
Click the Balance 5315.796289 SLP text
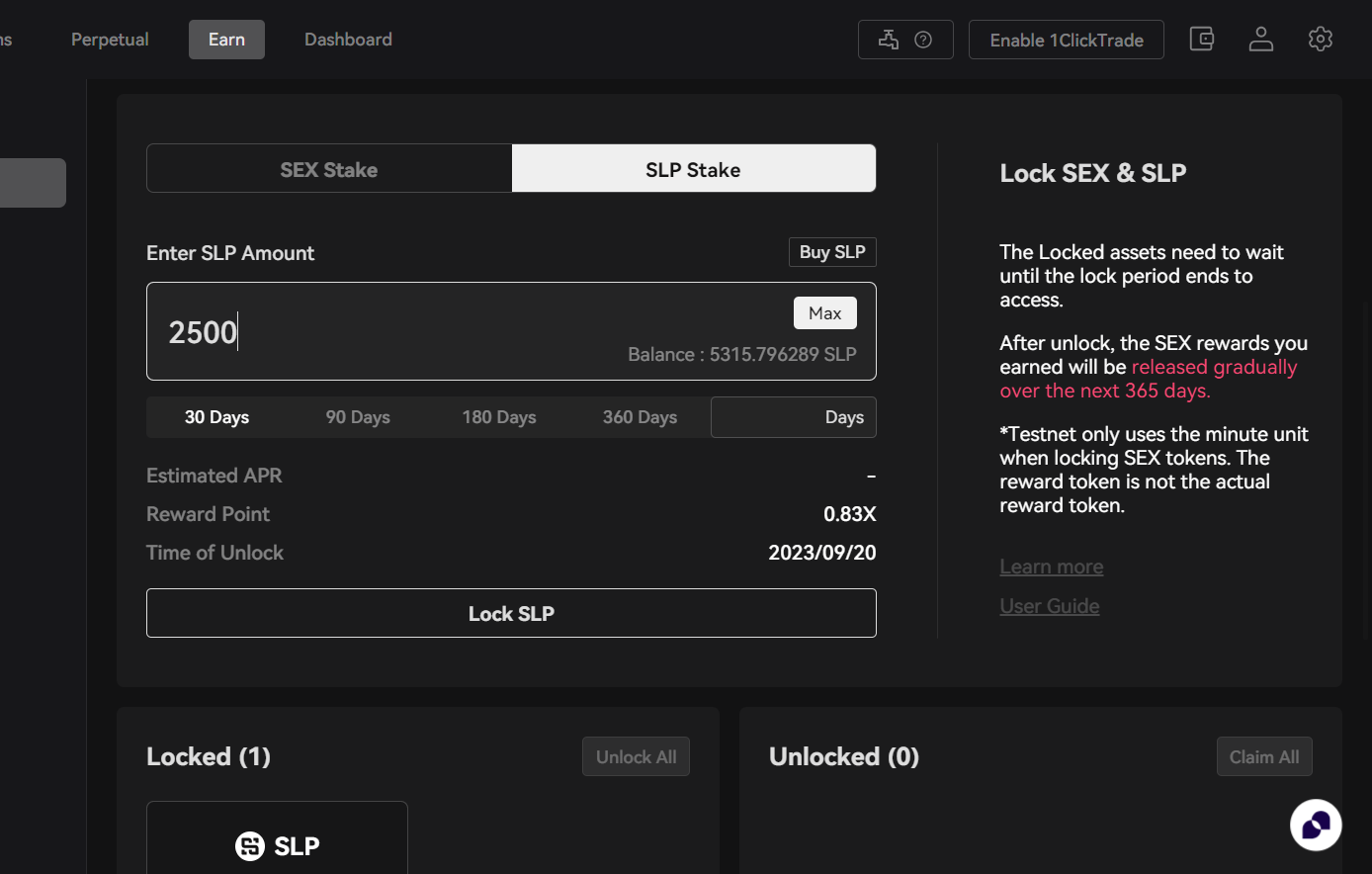pos(742,354)
